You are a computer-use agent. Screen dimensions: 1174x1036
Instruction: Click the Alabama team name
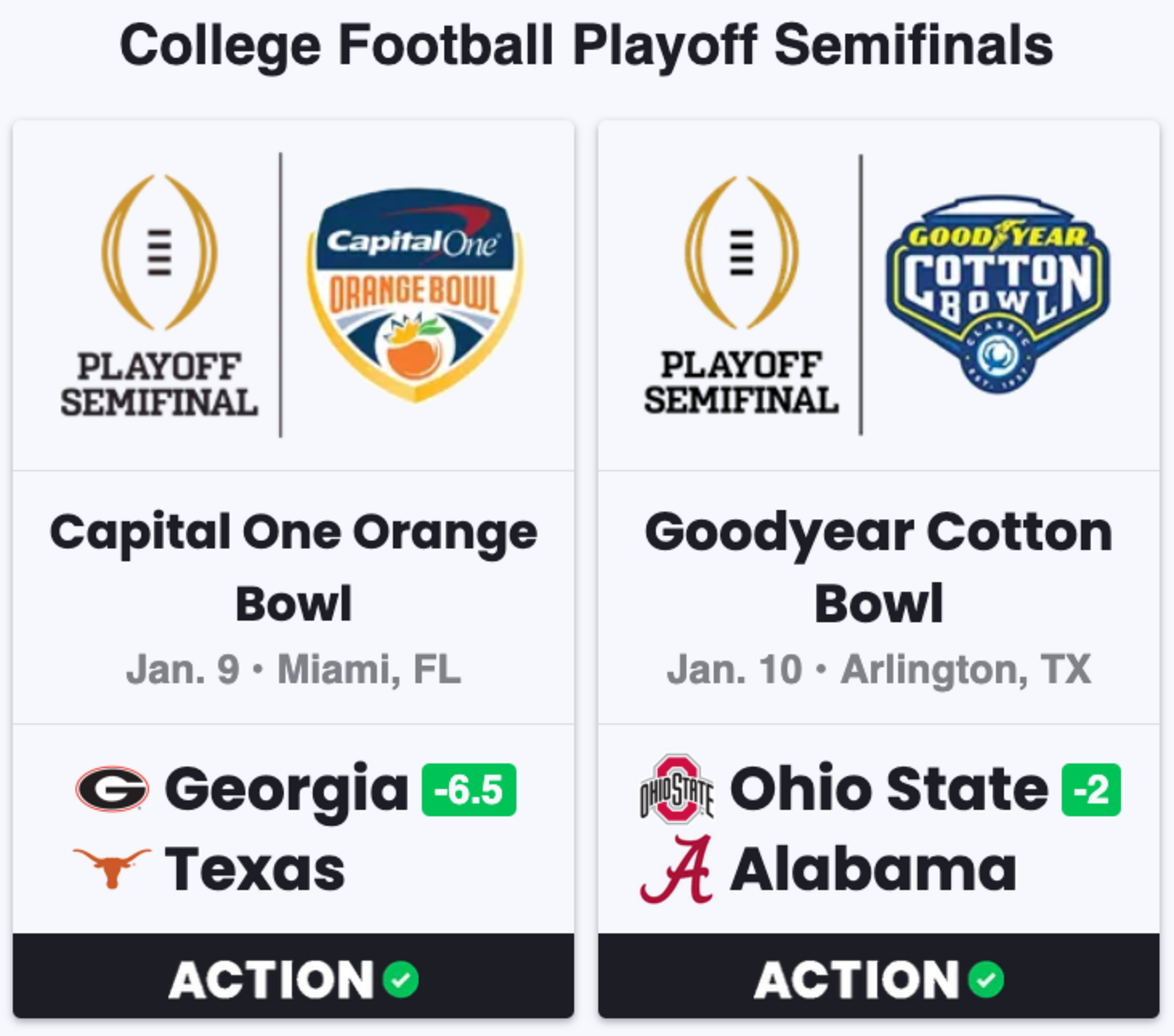click(873, 869)
